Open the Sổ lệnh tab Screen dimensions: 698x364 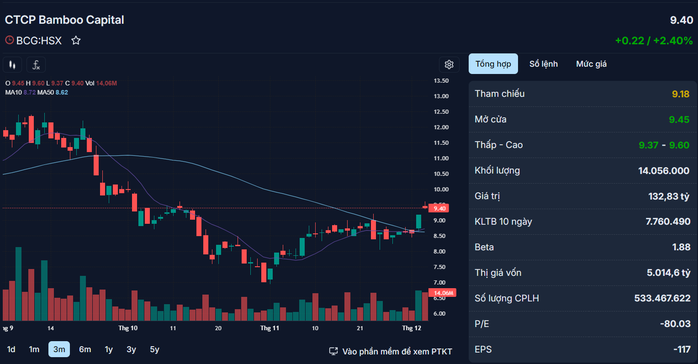tap(543, 64)
